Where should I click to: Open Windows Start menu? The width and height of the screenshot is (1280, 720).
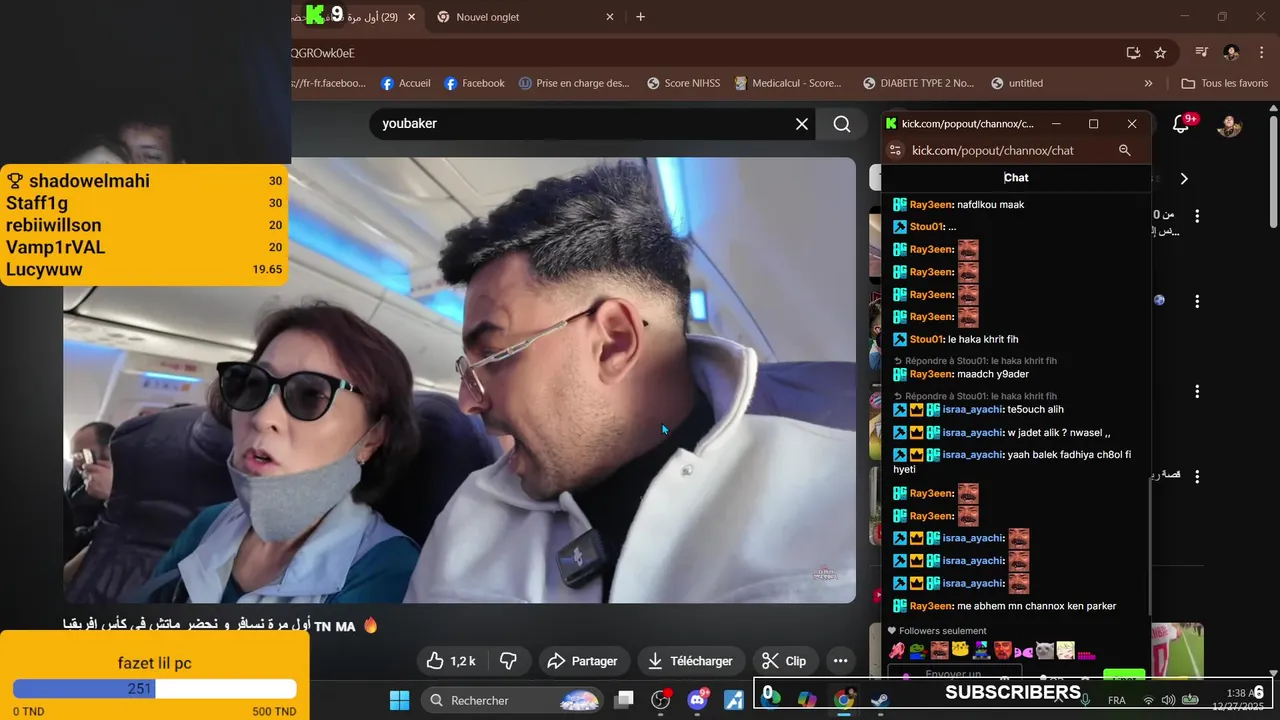click(x=399, y=700)
